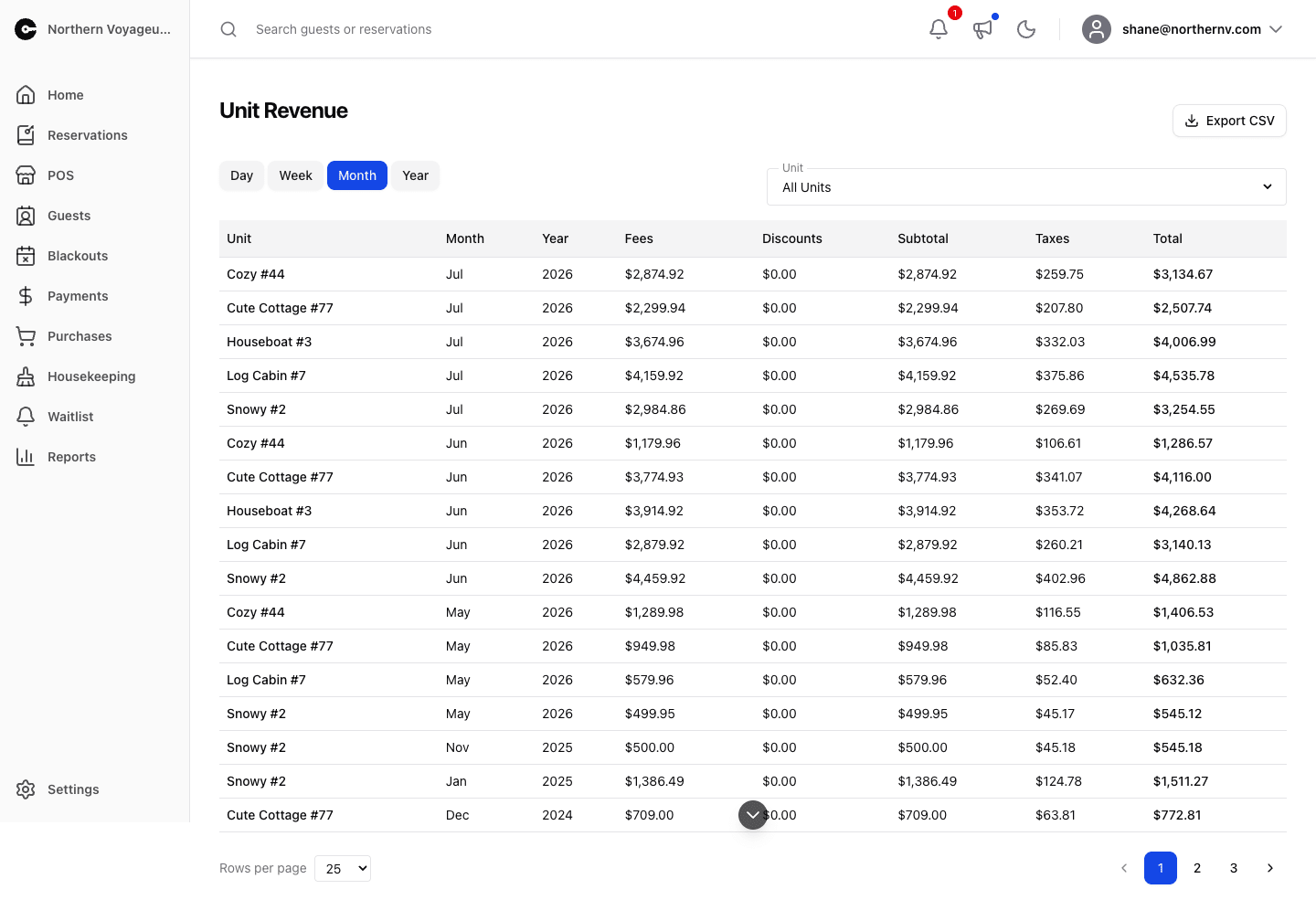Click the $1,406.53 total cell
Viewport: 1316px width, 921px height.
[1183, 612]
